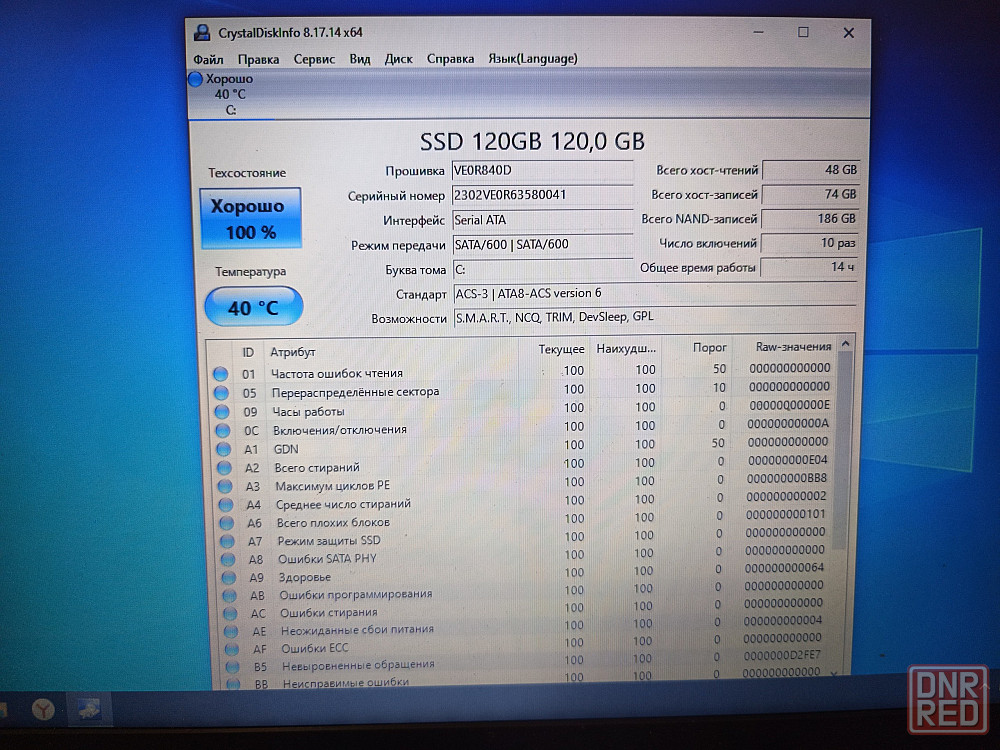Image resolution: width=1000 pixels, height=750 pixels.
Task: Open the Вид menu
Action: pos(360,59)
